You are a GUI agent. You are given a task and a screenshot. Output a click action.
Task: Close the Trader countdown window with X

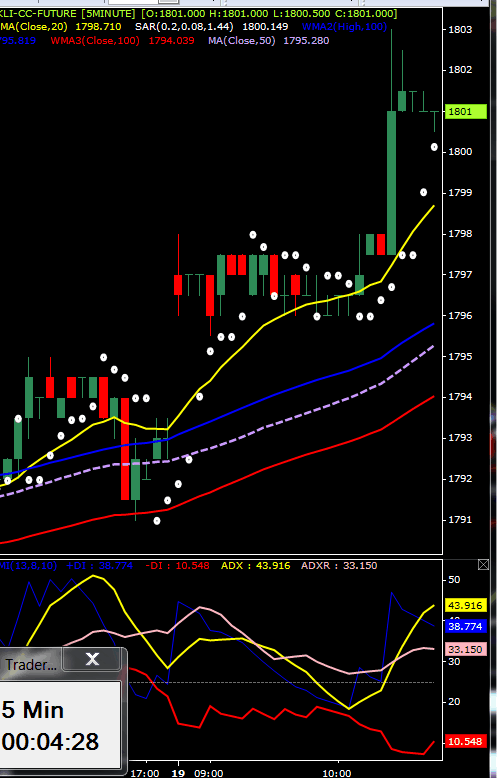[x=92, y=659]
